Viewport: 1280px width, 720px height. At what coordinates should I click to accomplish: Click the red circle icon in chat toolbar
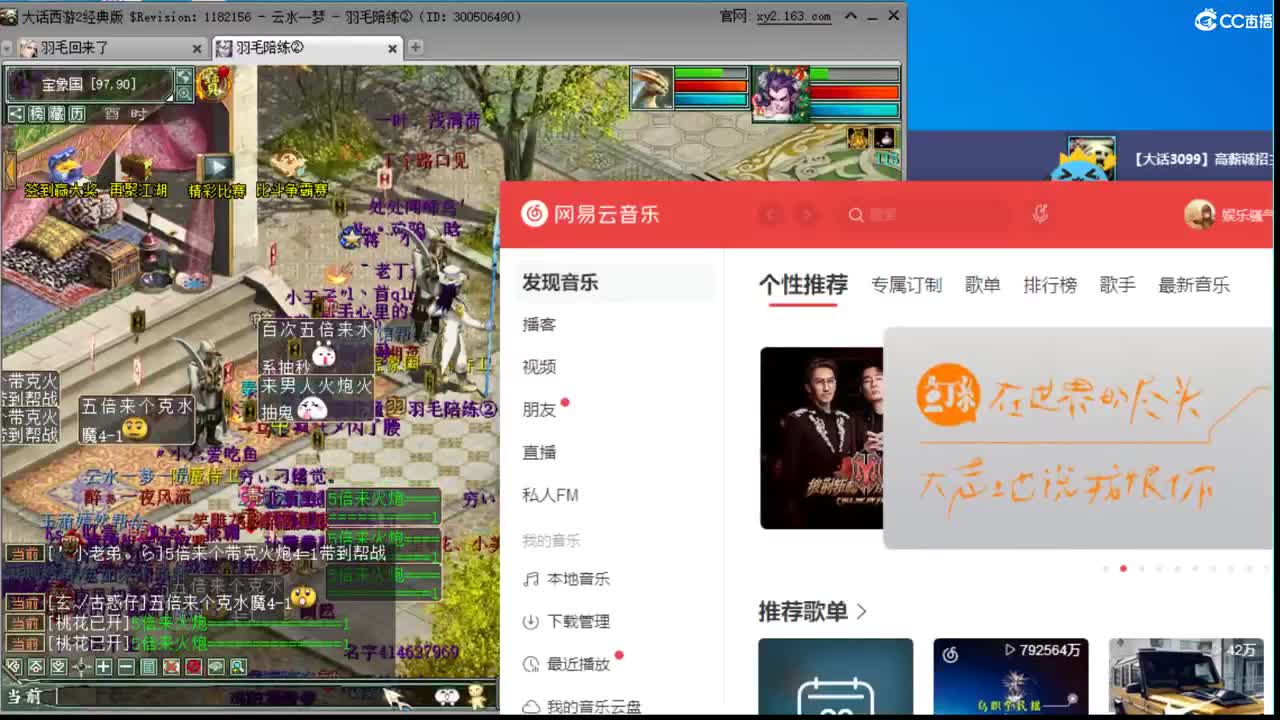coord(193,667)
